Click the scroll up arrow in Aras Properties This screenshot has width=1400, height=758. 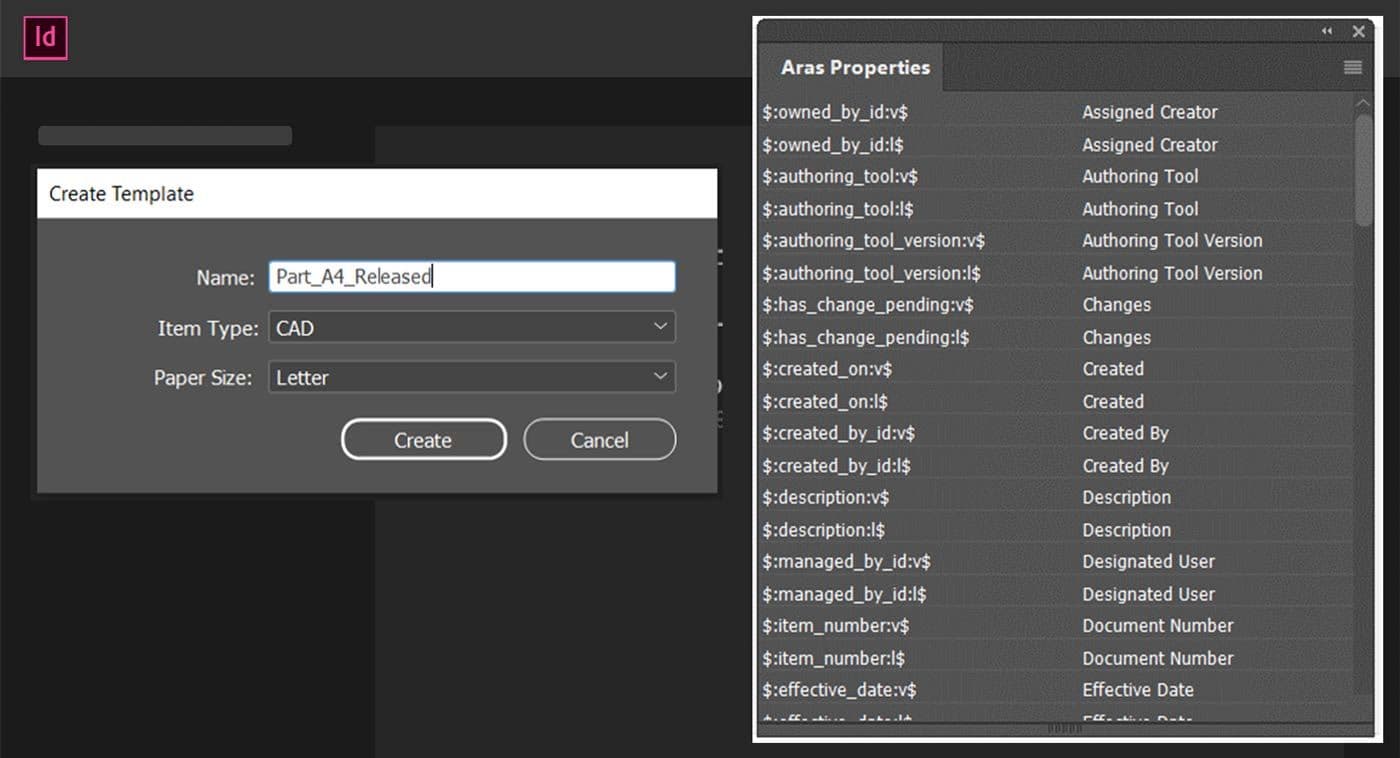tap(1363, 103)
